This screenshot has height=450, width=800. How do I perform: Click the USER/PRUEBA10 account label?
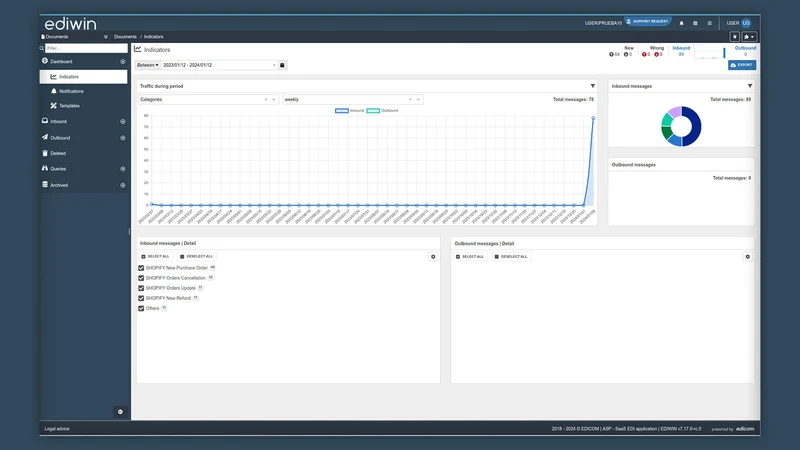pos(603,23)
